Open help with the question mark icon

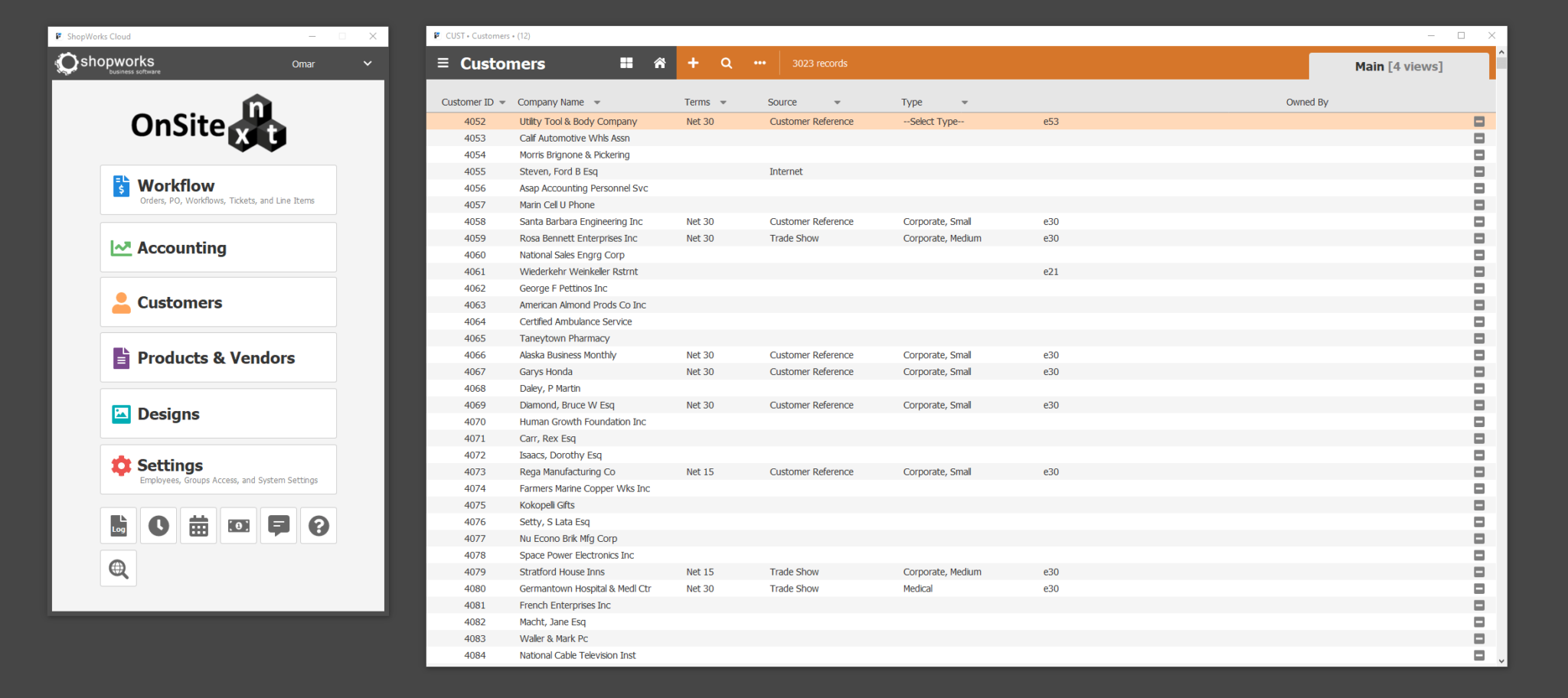318,526
